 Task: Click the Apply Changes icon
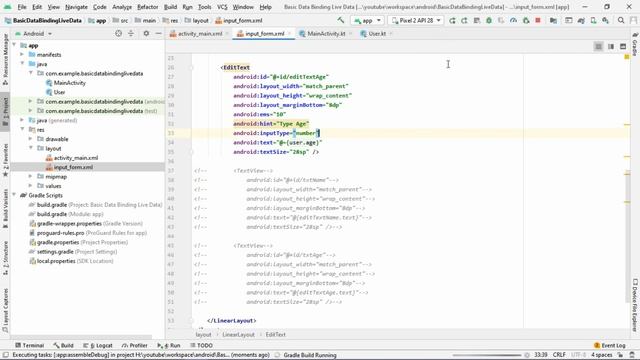point(464,20)
